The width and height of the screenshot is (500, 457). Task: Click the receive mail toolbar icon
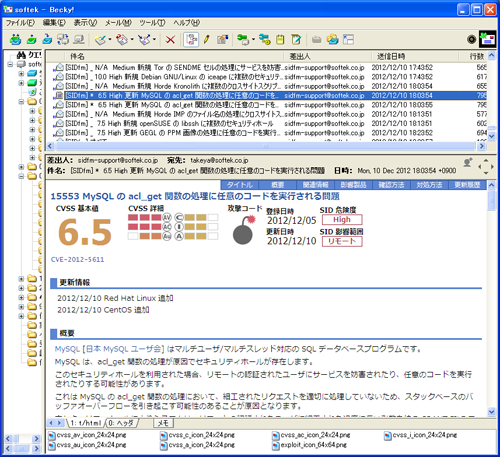pyautogui.click(x=15, y=39)
